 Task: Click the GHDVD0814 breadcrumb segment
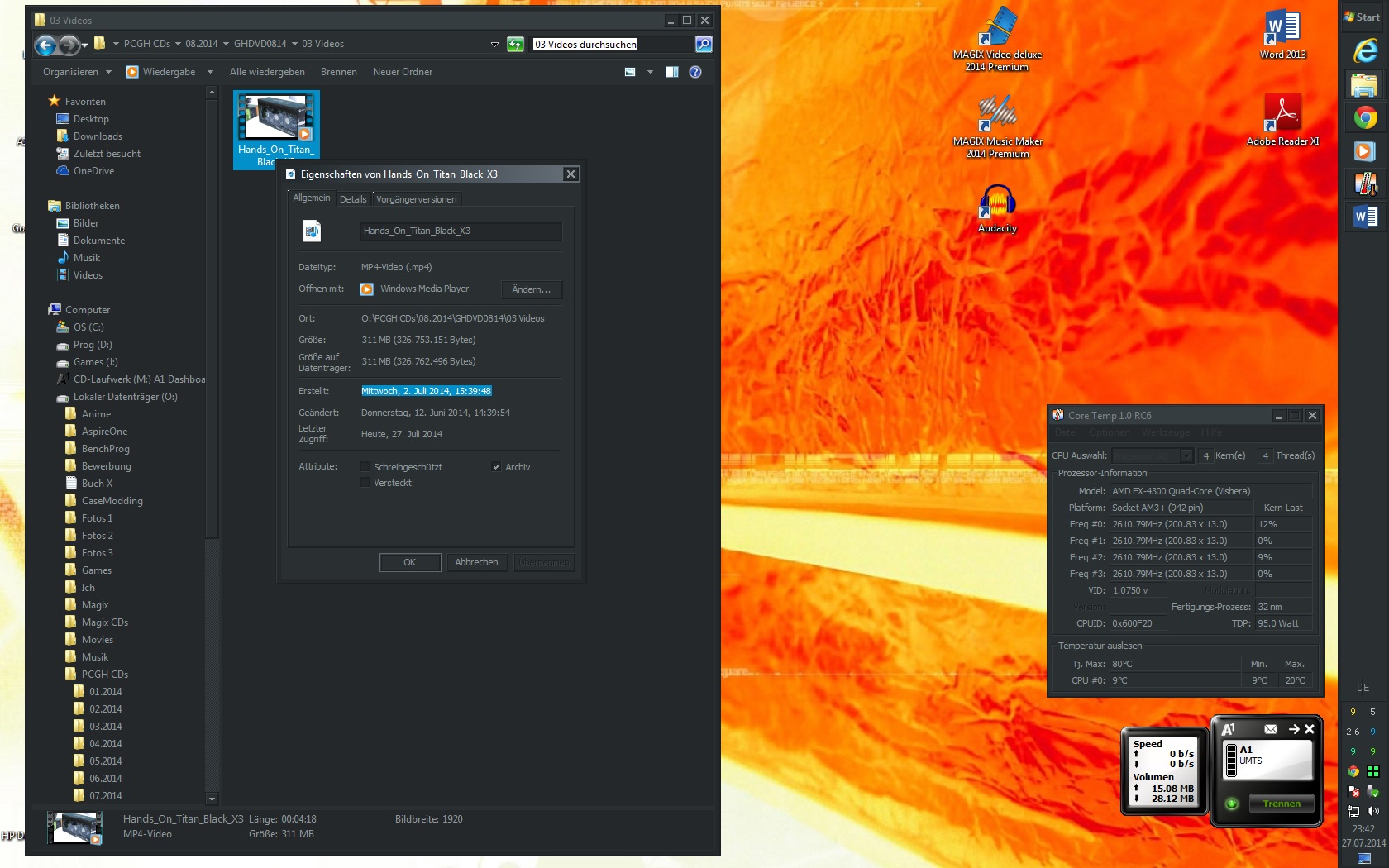click(x=260, y=45)
